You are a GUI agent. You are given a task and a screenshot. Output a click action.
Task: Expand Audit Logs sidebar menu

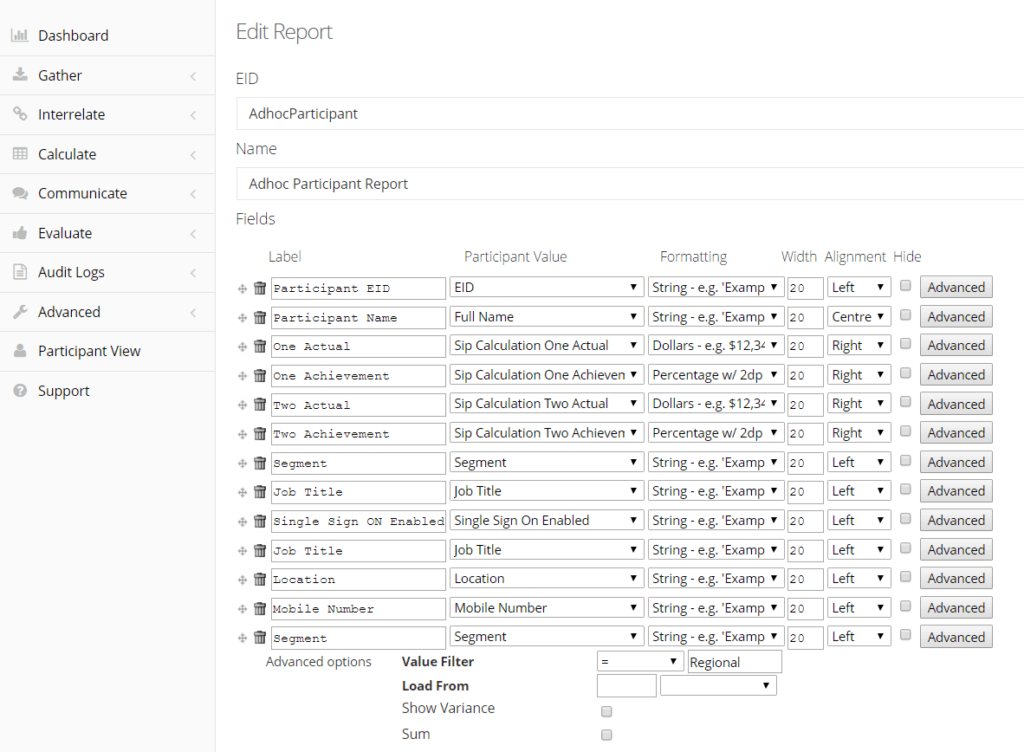[x=107, y=272]
